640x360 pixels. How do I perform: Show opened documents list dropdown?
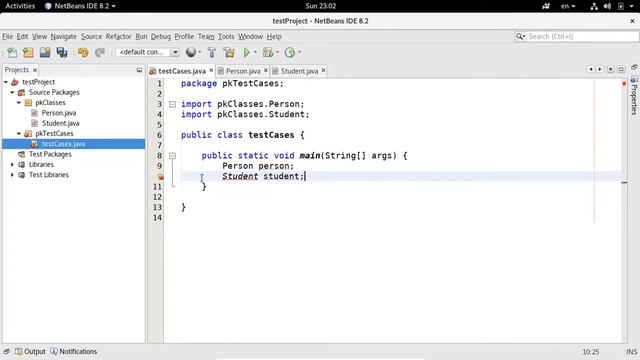611,69
